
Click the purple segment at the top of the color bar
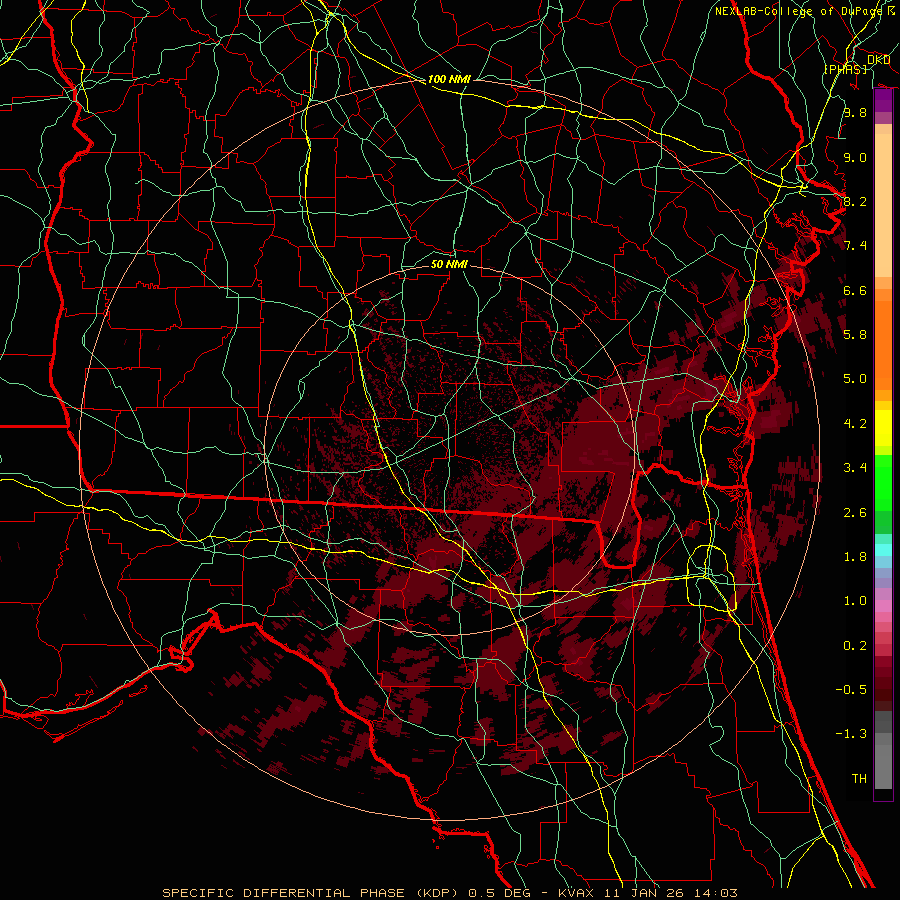click(883, 101)
